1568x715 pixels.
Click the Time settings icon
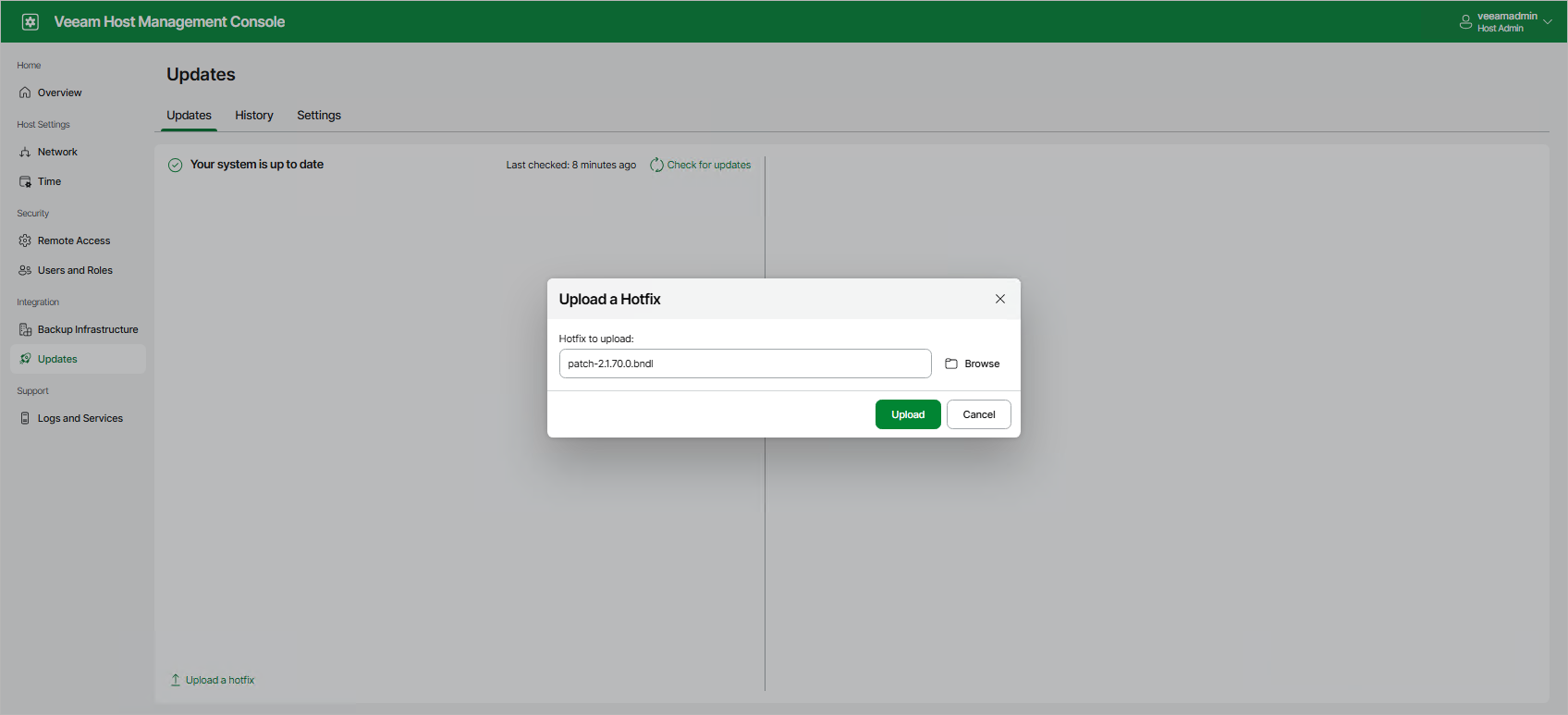click(25, 181)
